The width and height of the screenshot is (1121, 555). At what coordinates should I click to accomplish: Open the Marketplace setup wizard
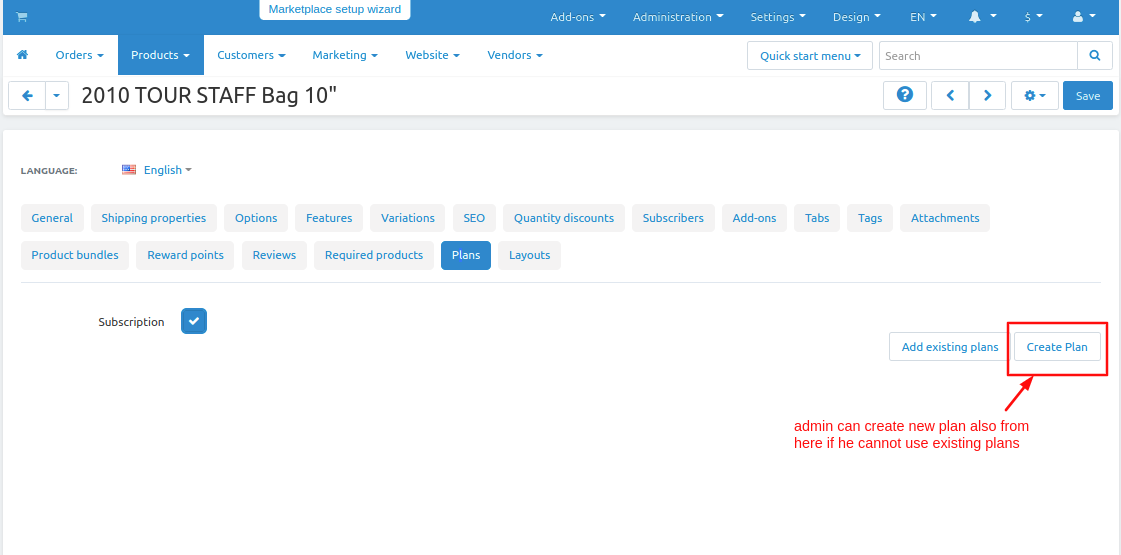(335, 9)
